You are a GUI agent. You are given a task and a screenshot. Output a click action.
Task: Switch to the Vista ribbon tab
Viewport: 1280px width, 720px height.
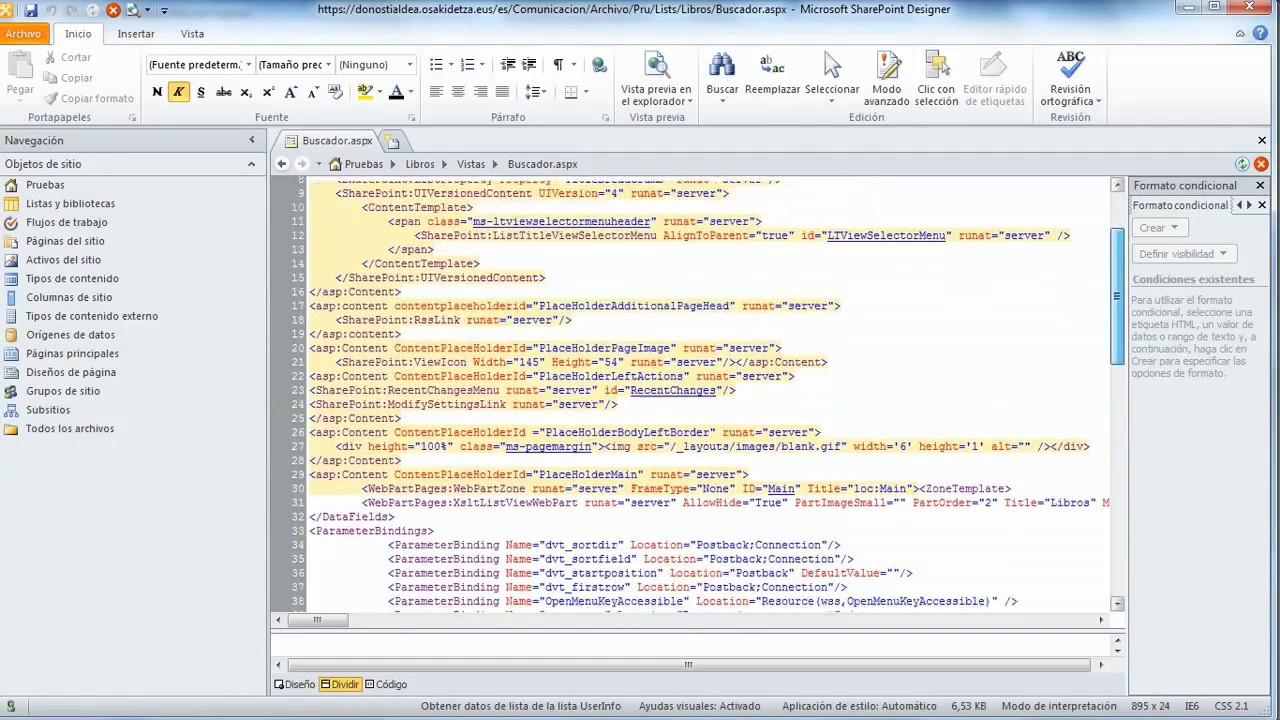pyautogui.click(x=192, y=34)
